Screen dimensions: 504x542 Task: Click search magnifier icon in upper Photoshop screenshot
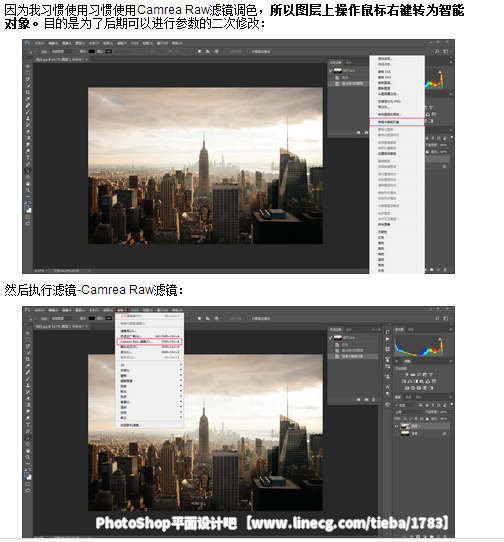pos(437,51)
